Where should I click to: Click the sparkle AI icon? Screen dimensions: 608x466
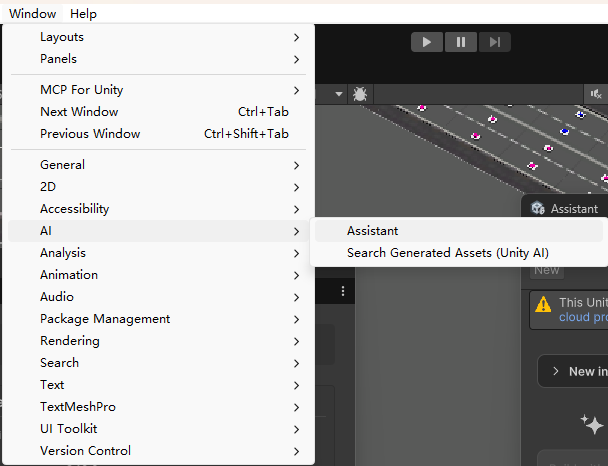[x=592, y=424]
